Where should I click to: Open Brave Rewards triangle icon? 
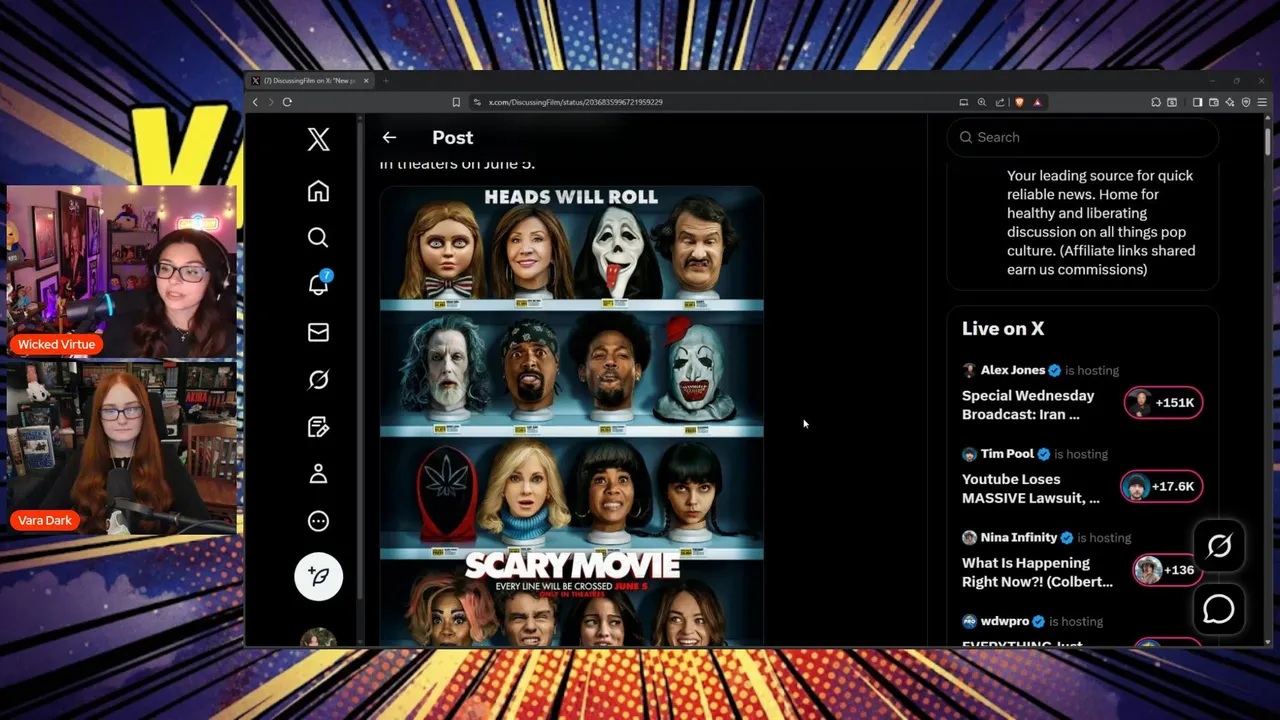pos(1037,102)
